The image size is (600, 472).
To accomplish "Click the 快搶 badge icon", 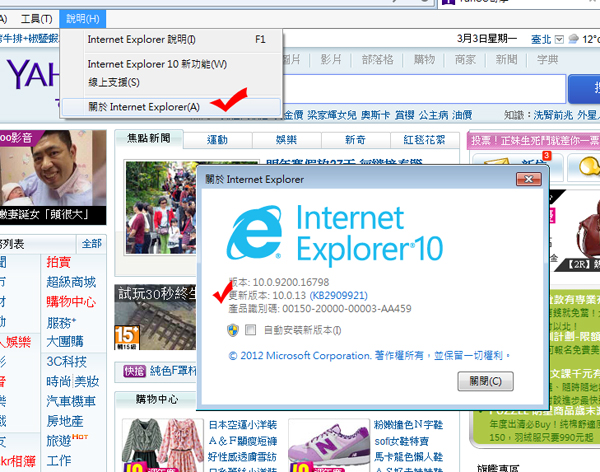I will [134, 371].
